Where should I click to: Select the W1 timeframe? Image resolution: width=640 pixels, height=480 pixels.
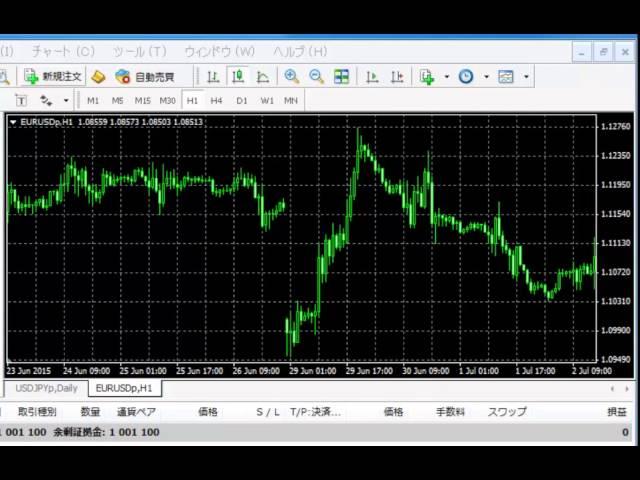point(267,100)
